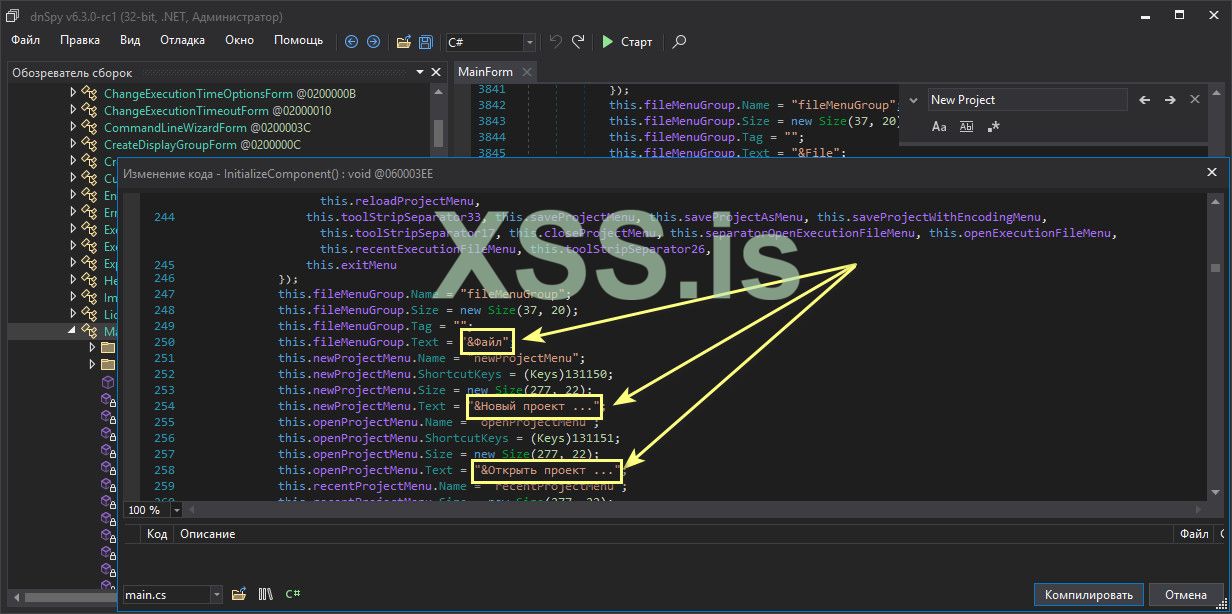
Task: Click the save all disk icon
Action: [x=426, y=42]
